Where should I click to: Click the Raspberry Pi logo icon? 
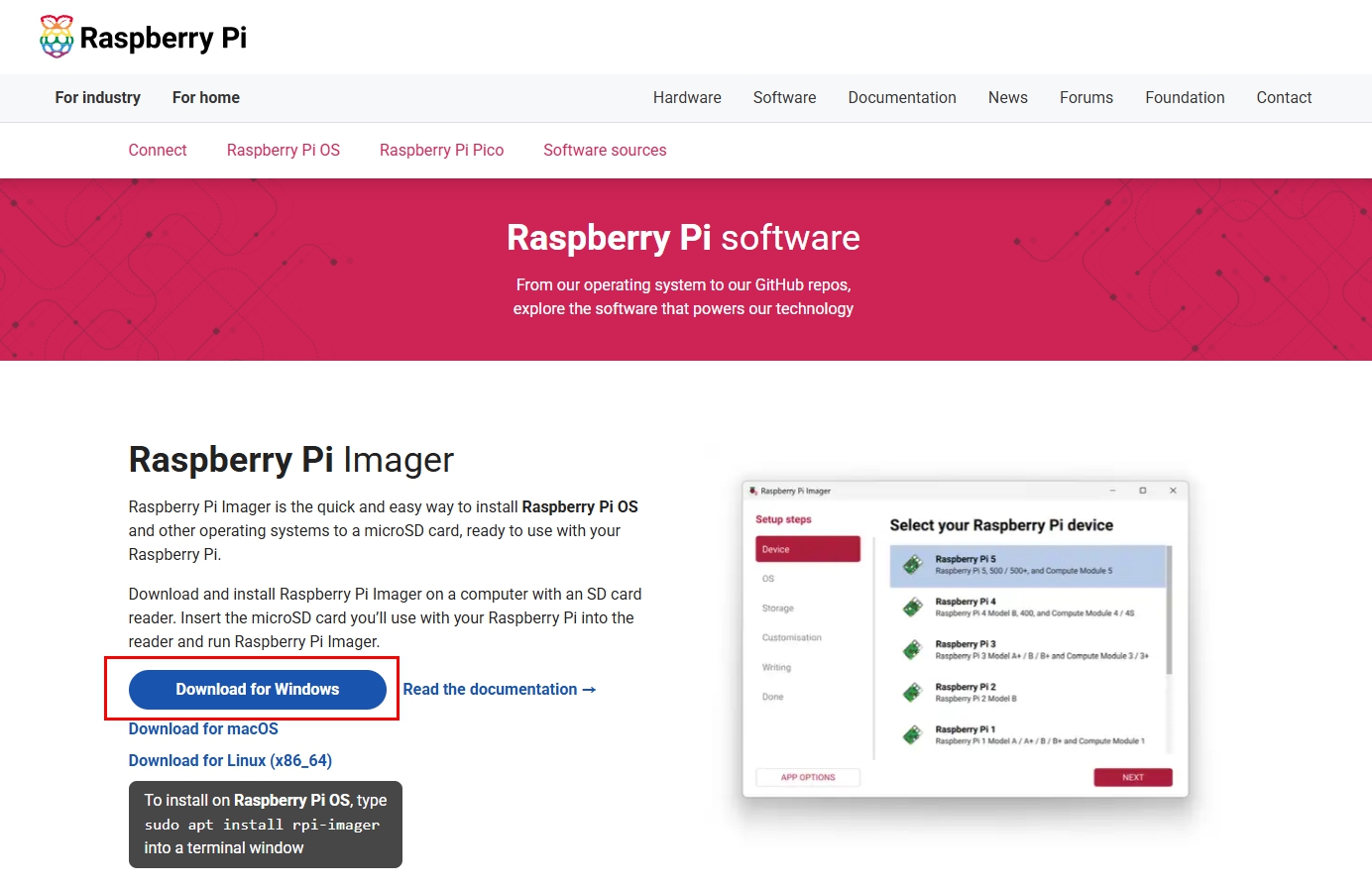[57, 37]
